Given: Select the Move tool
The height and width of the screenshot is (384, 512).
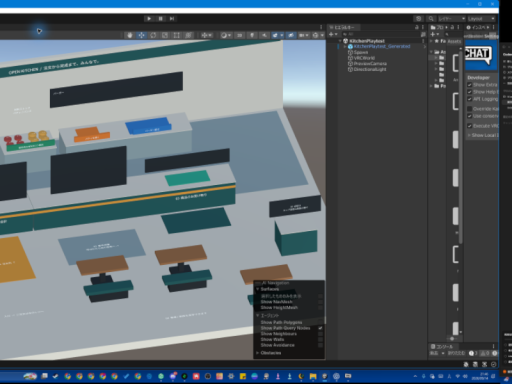Looking at the screenshot, I should click(x=142, y=35).
